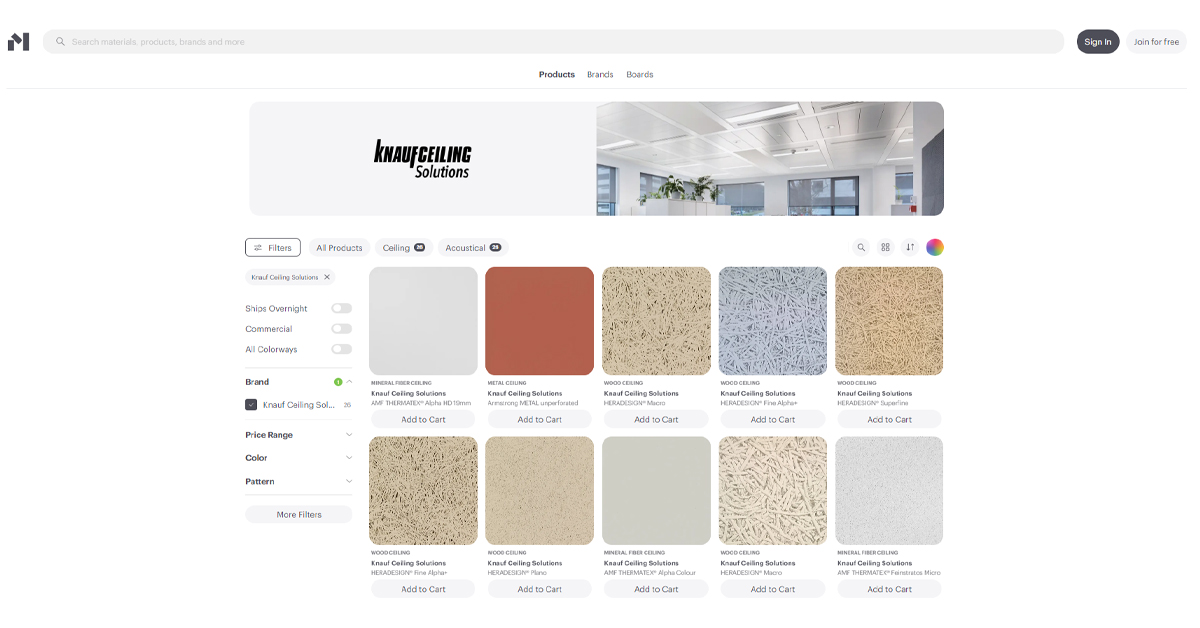Screen dimensions: 1200x628
Task: Add AMF THERMATEX Alpha Colour to cart
Action: 656,589
